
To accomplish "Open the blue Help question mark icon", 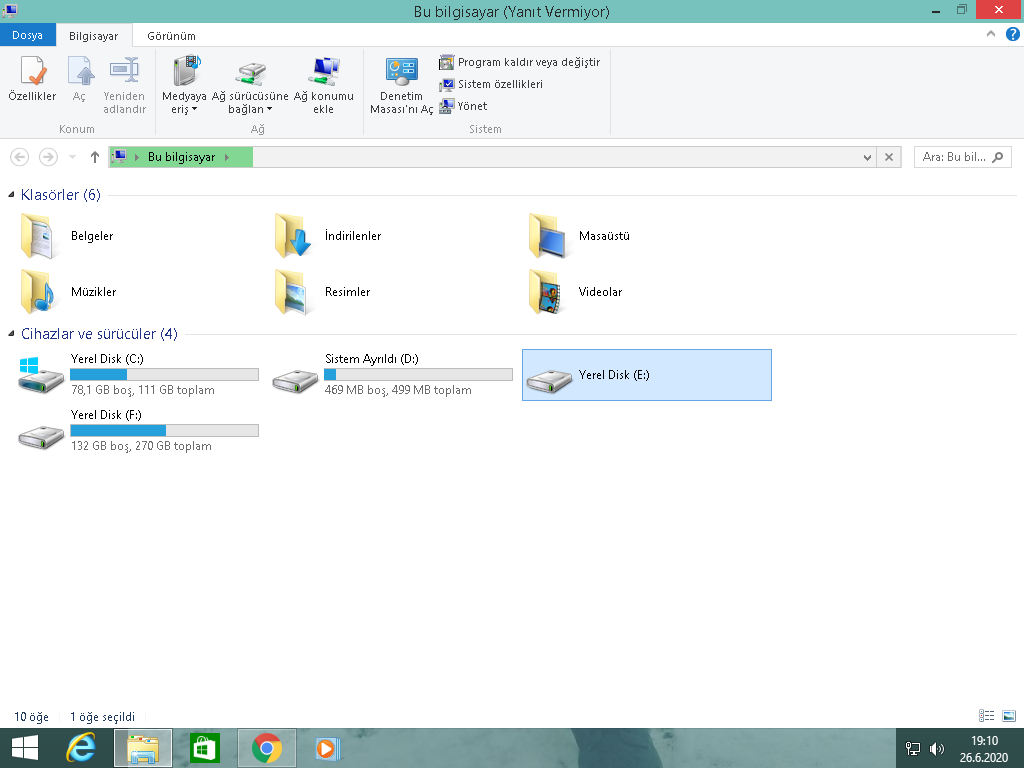I will pyautogui.click(x=1012, y=34).
